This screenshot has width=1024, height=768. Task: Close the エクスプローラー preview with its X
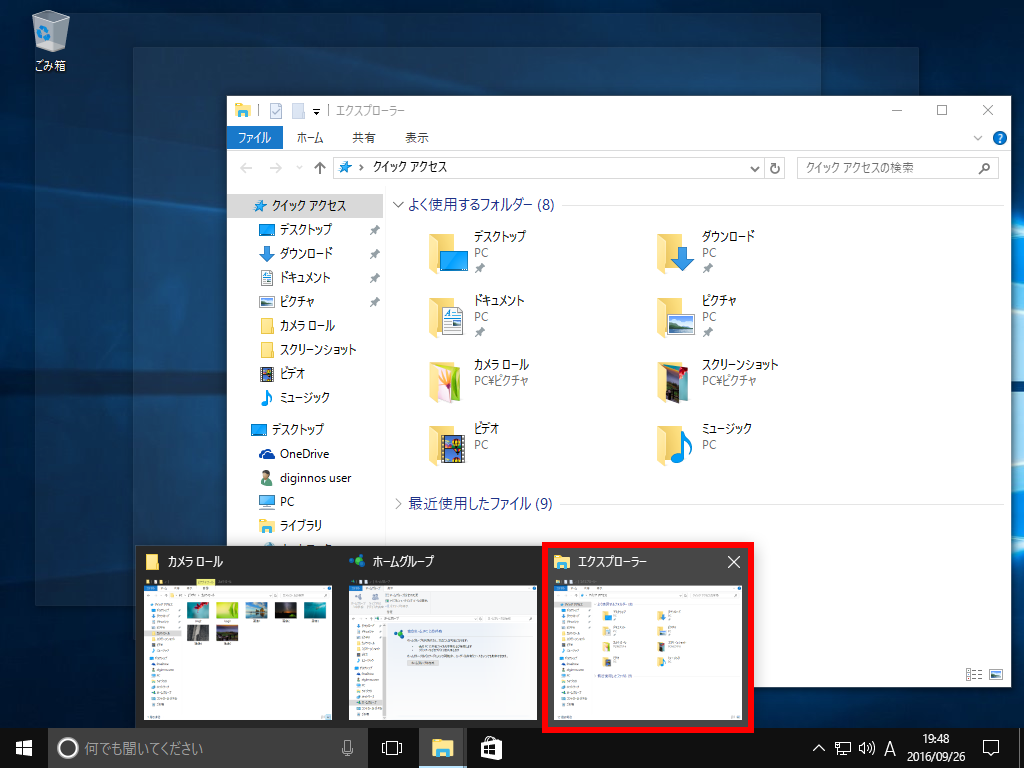coord(734,562)
